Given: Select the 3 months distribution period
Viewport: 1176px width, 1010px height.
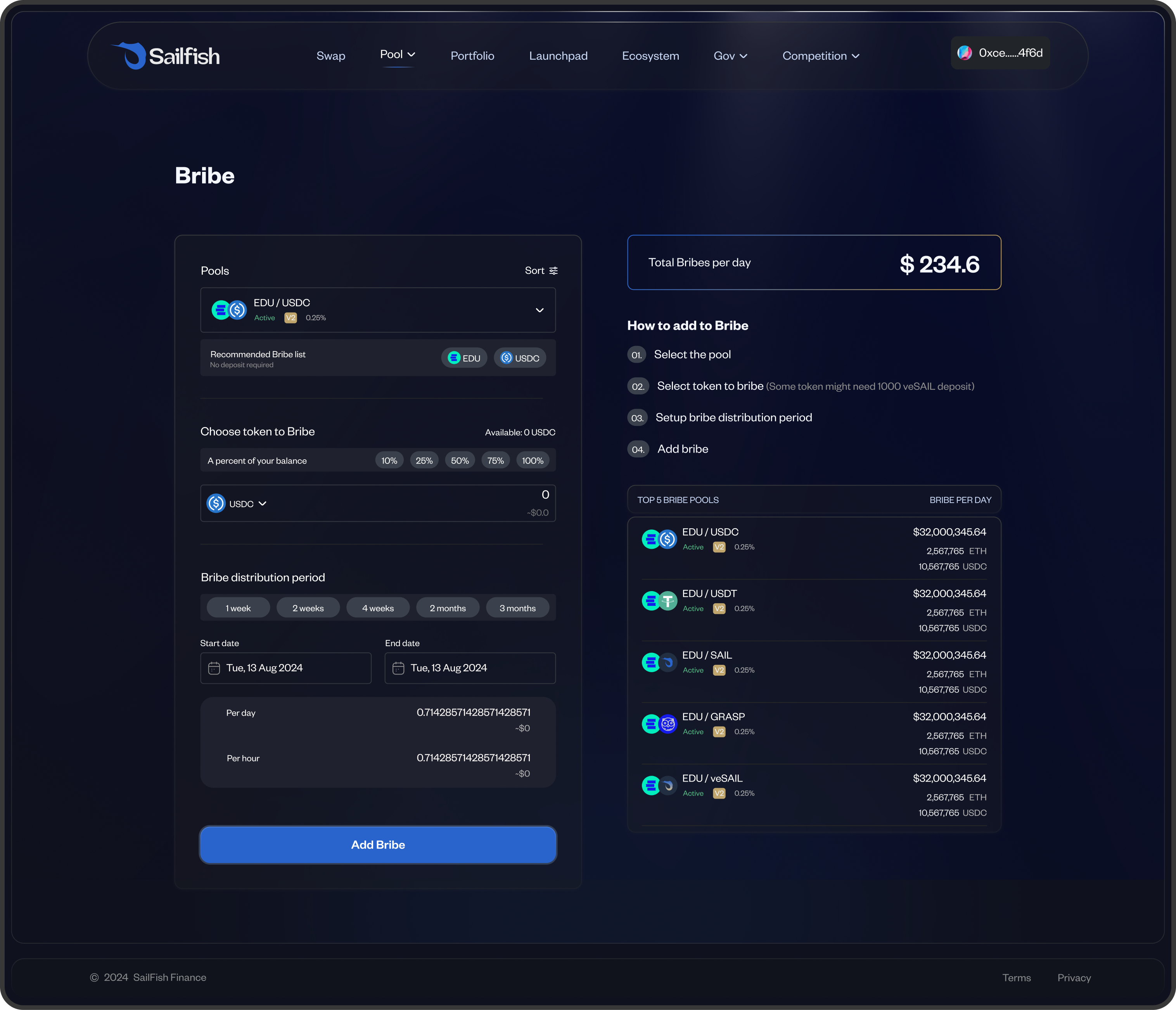Looking at the screenshot, I should (x=517, y=608).
